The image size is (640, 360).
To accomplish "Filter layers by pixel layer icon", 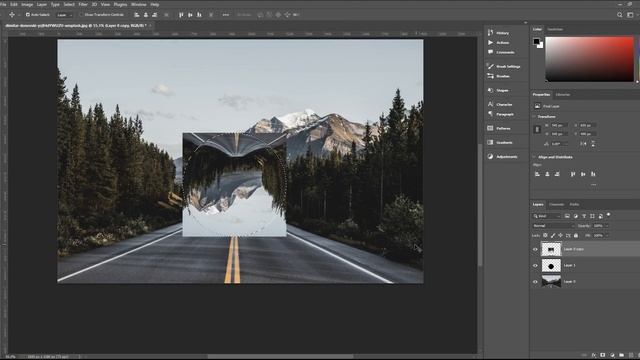I will (567, 216).
